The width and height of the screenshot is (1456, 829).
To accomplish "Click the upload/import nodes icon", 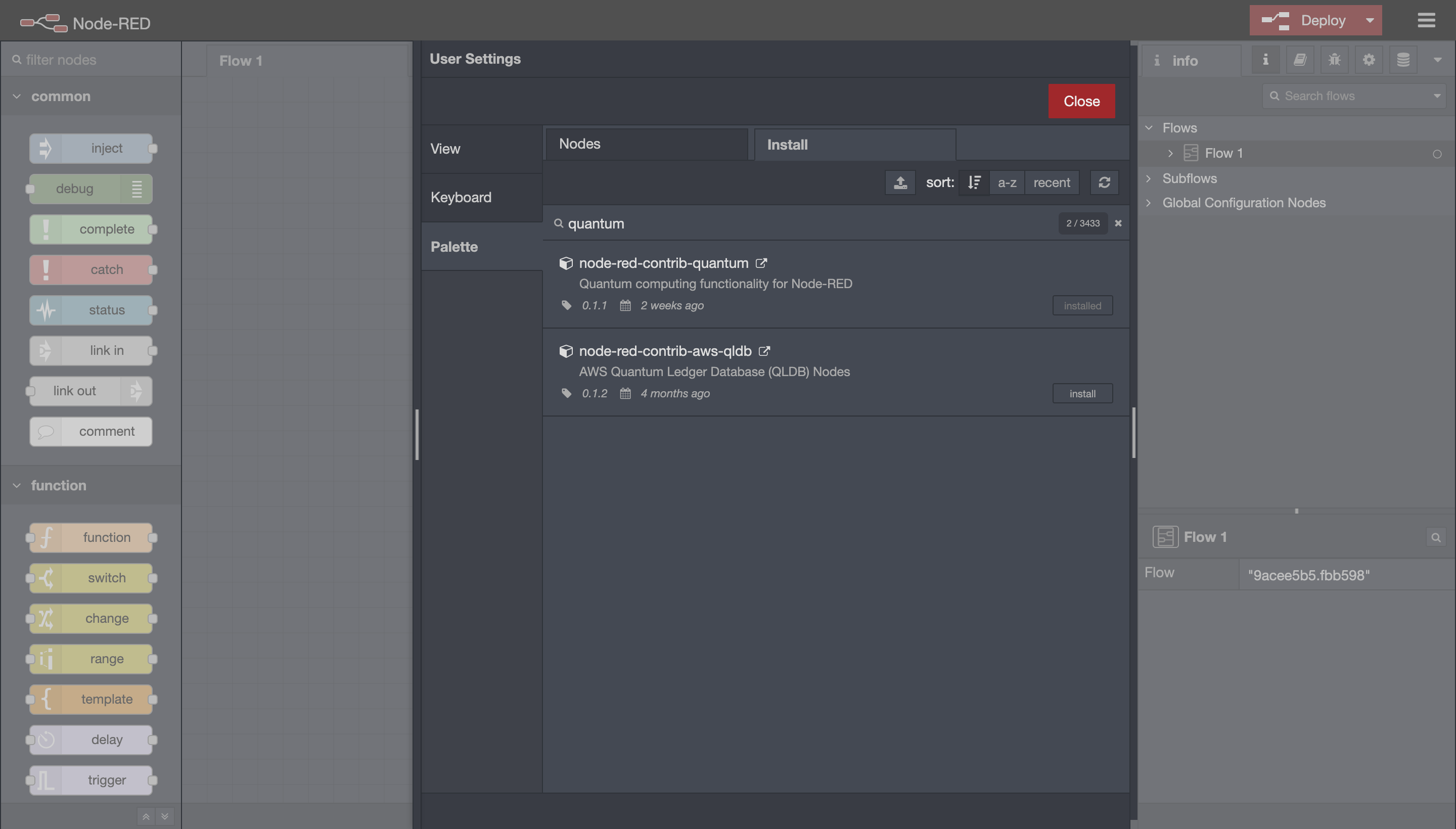I will click(x=898, y=182).
